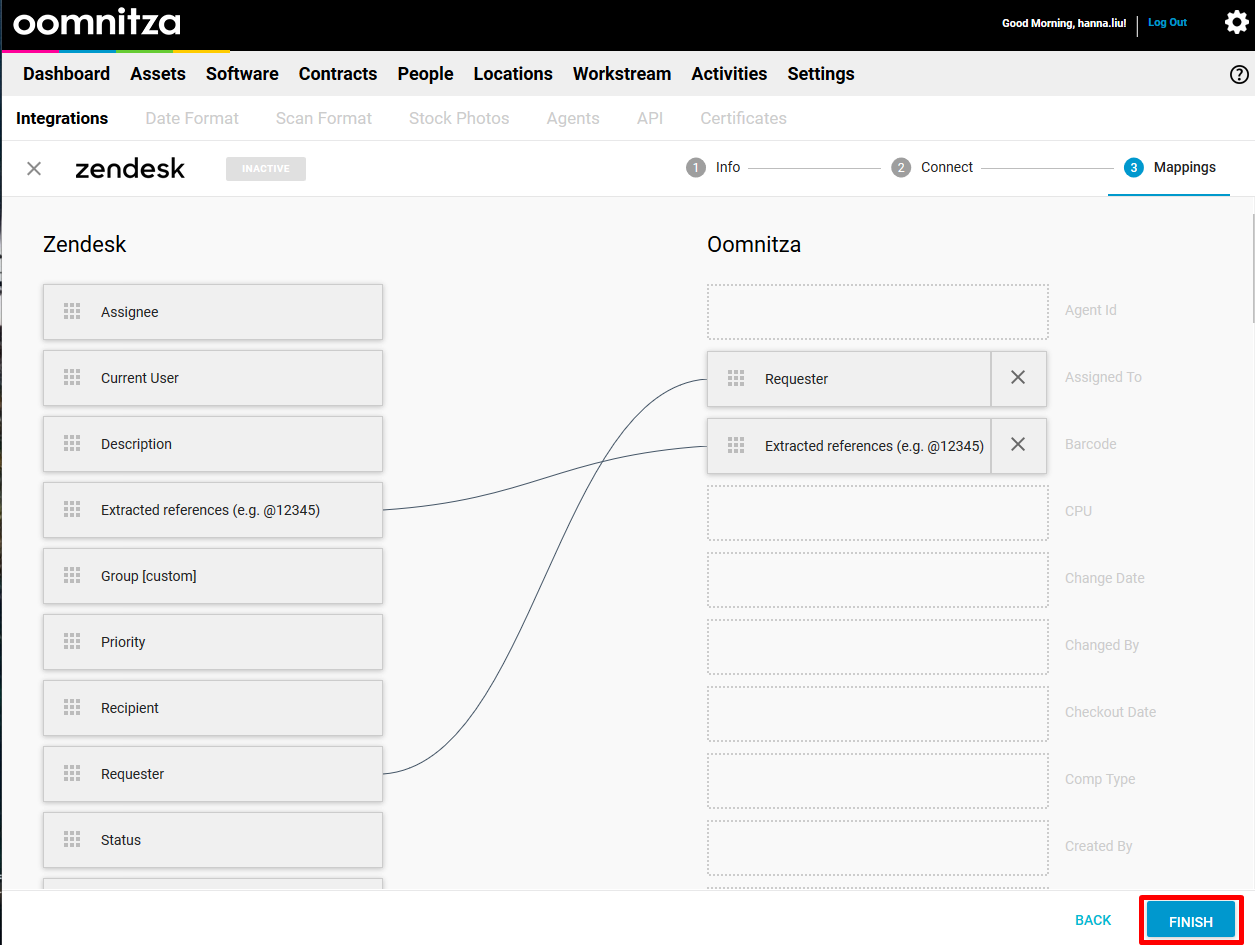Switch to the API tab
Viewport: 1255px width, 945px height.
click(649, 118)
